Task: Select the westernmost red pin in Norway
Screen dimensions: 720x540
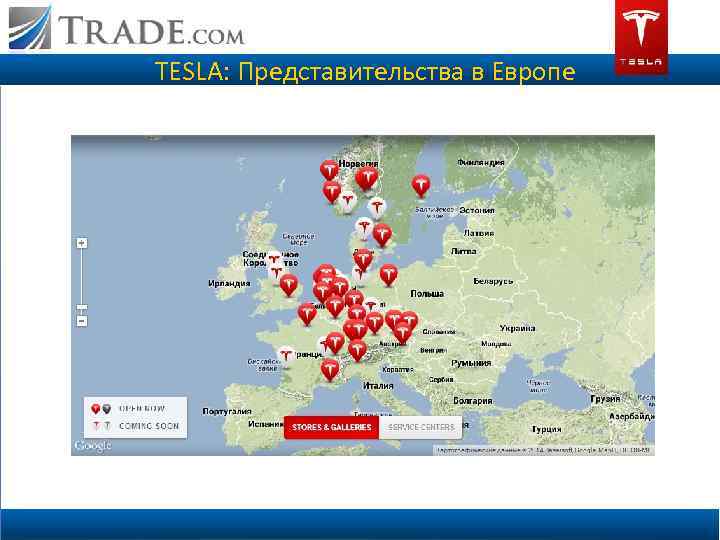Action: point(329,169)
